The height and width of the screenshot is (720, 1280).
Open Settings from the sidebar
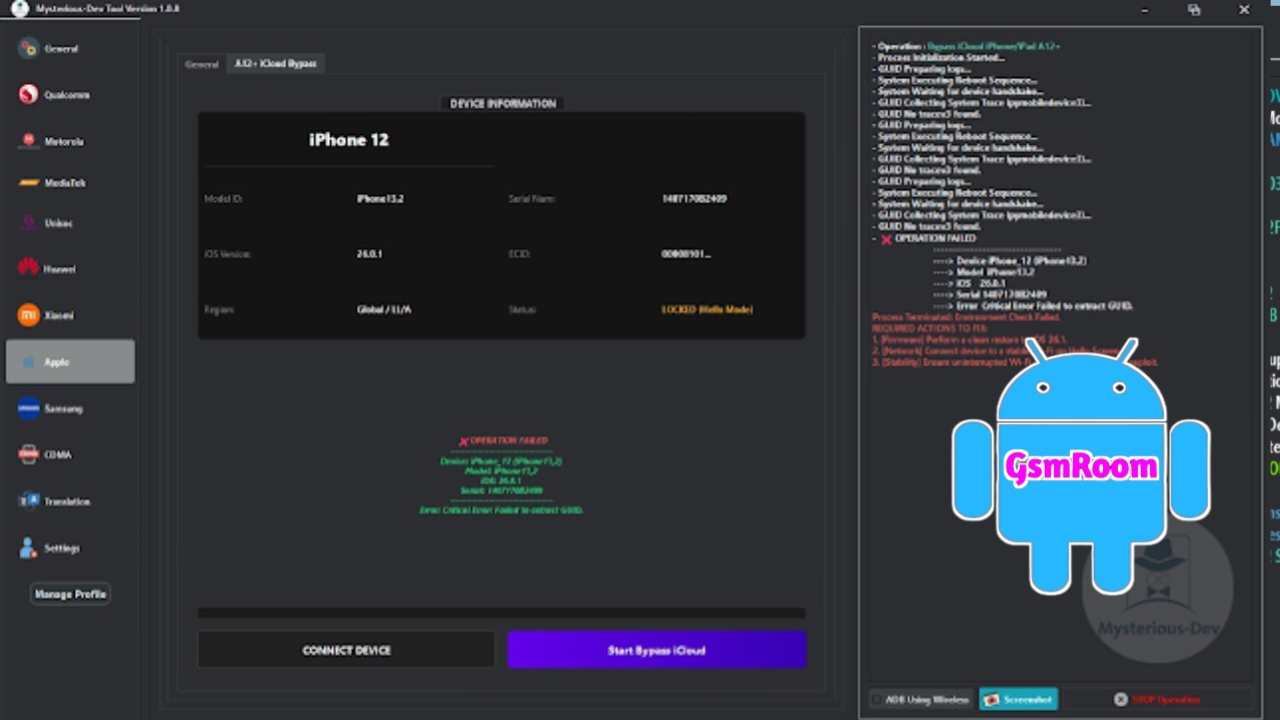tap(60, 548)
